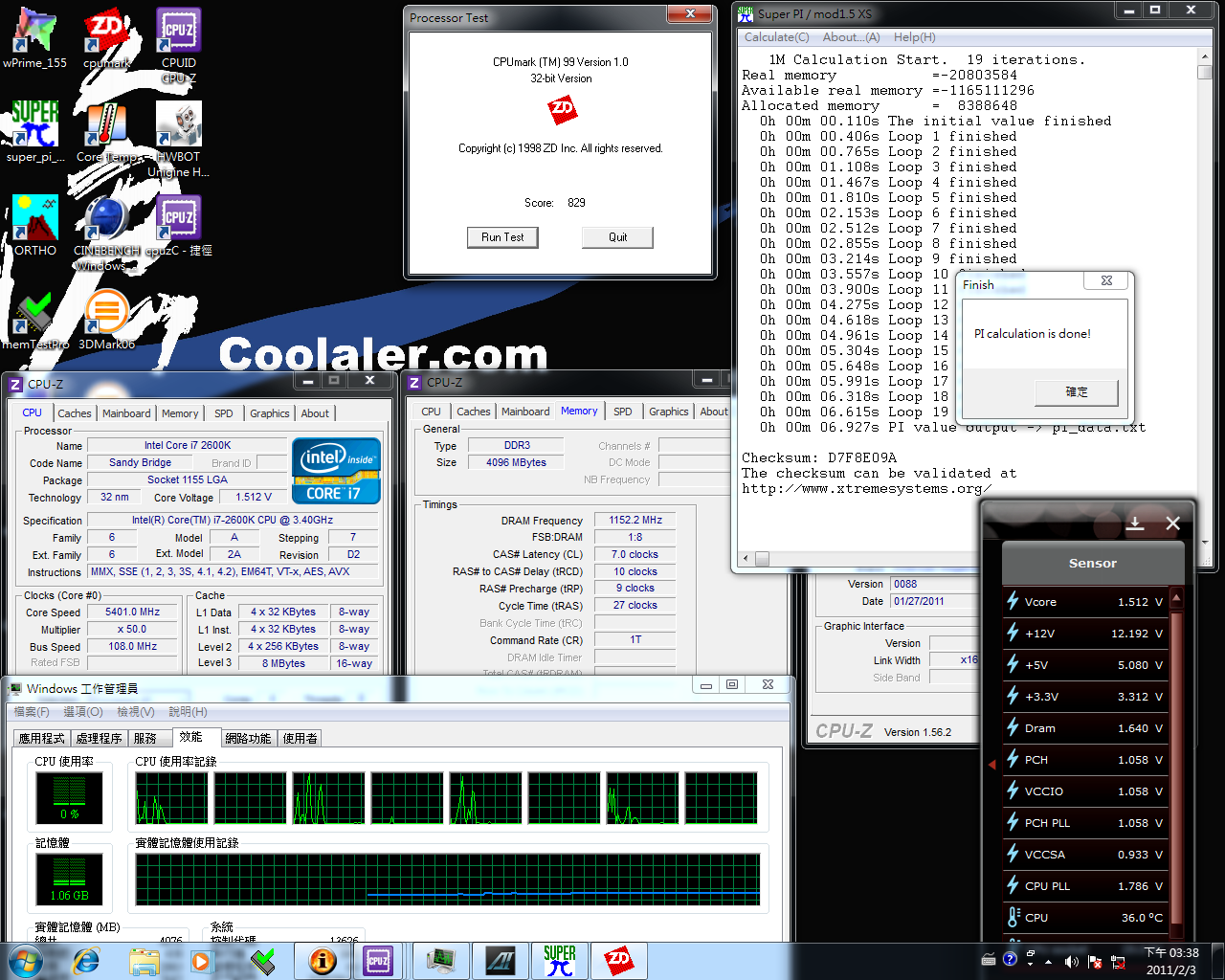Open the wPrime_155 desktop shortcut
The width and height of the screenshot is (1225, 980).
35,38
